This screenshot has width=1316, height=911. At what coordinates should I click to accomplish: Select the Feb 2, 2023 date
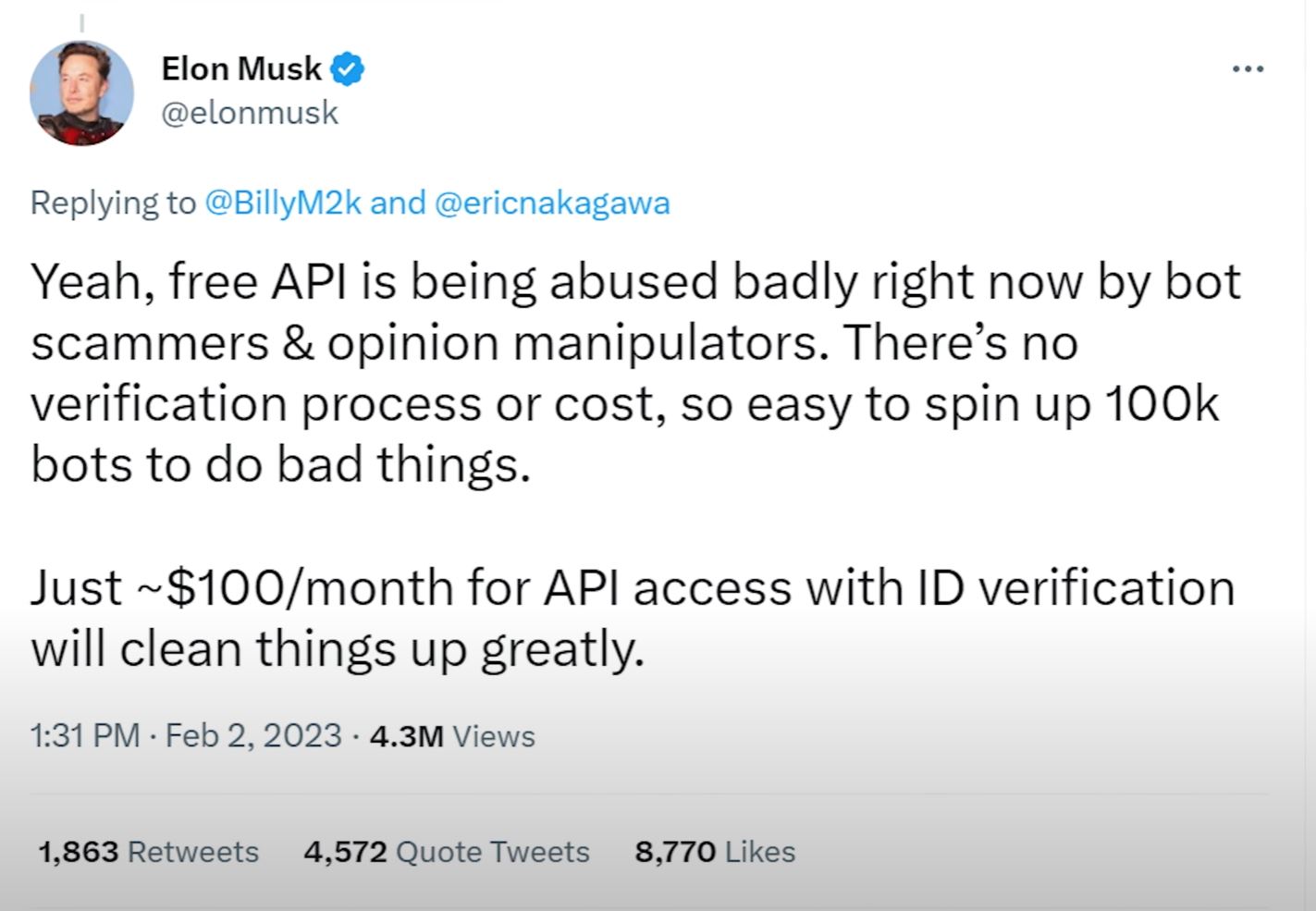[x=253, y=736]
